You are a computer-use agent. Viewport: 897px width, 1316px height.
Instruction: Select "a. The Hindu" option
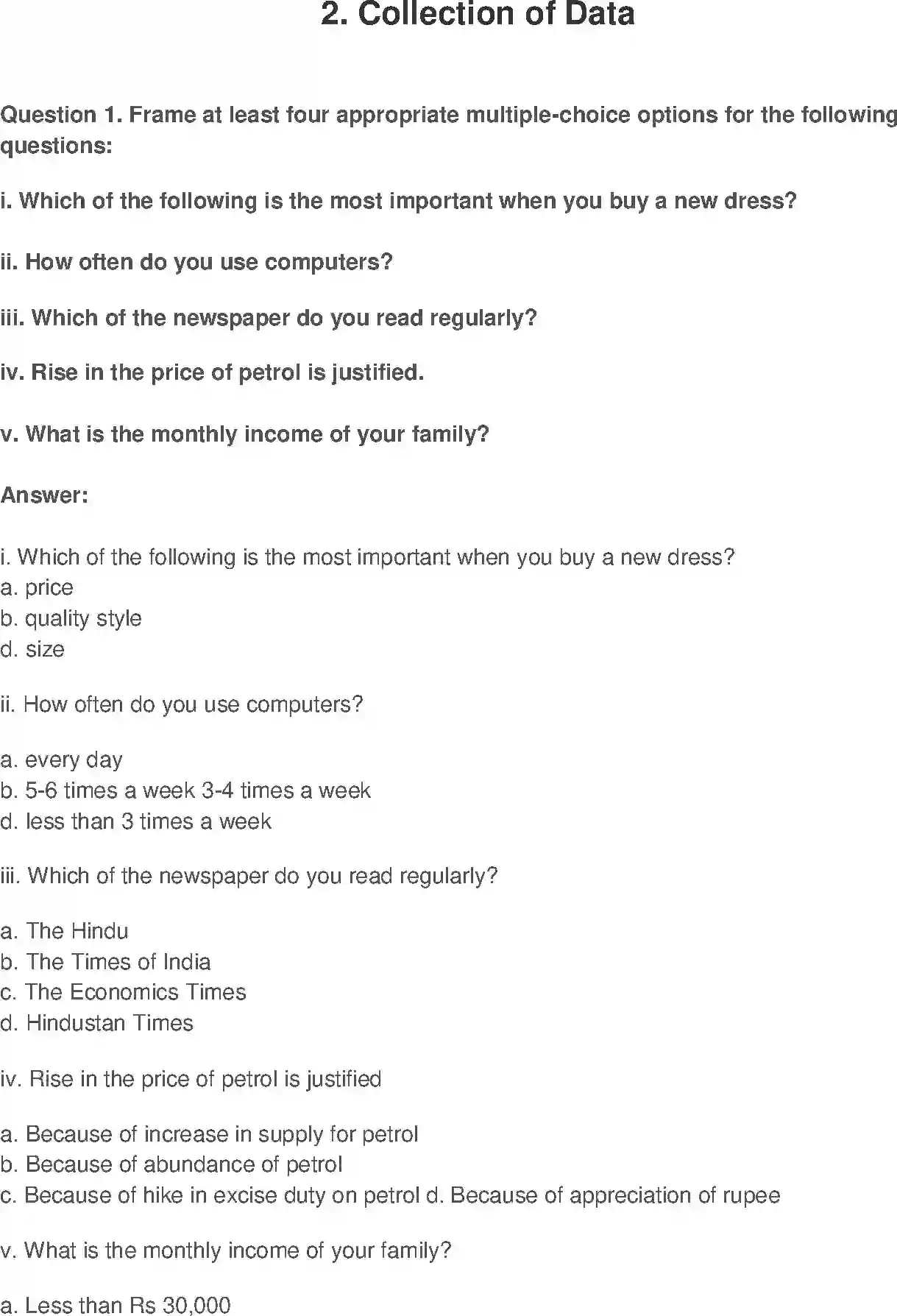point(65,931)
